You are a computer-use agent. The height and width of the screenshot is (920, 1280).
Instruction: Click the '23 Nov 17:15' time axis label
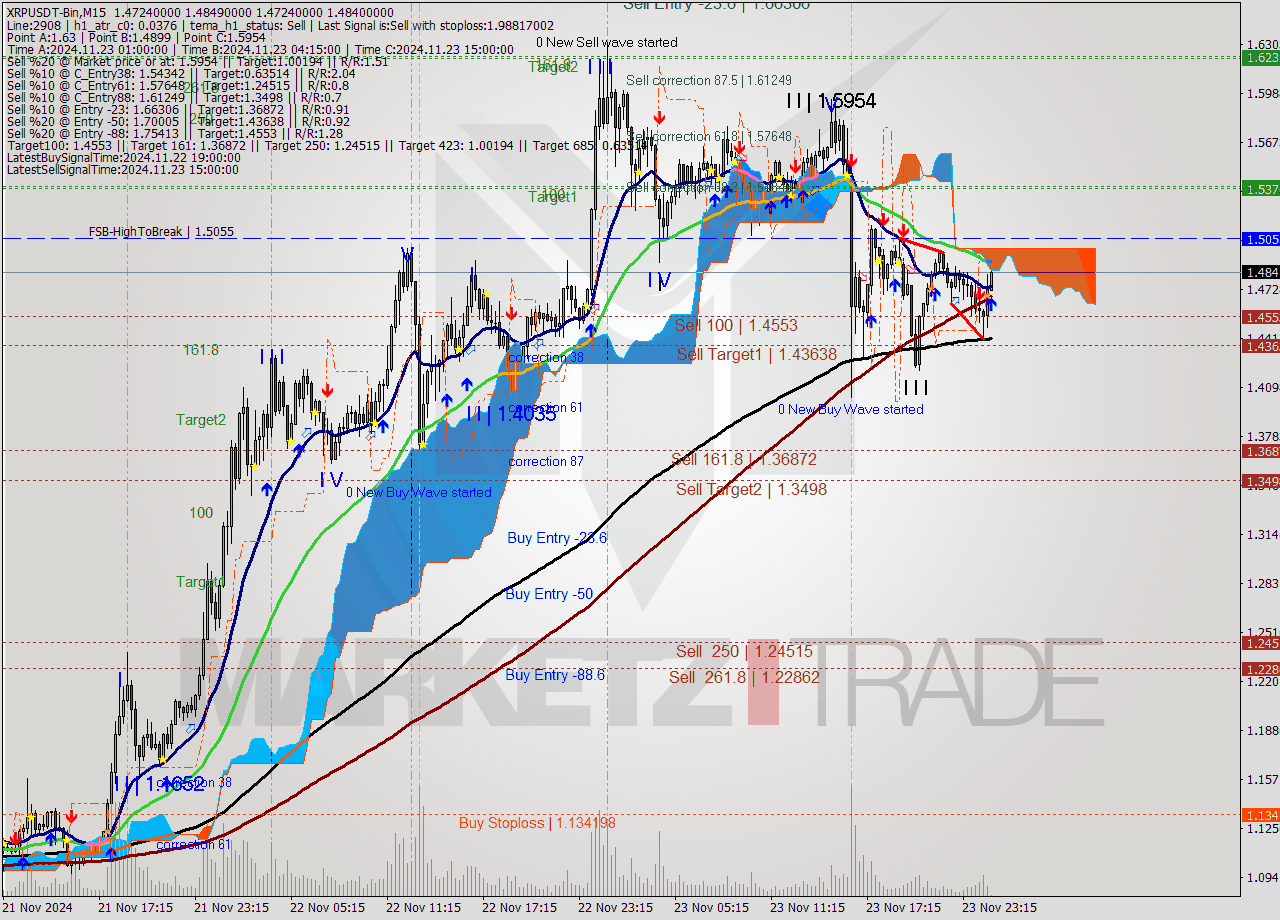click(x=903, y=908)
